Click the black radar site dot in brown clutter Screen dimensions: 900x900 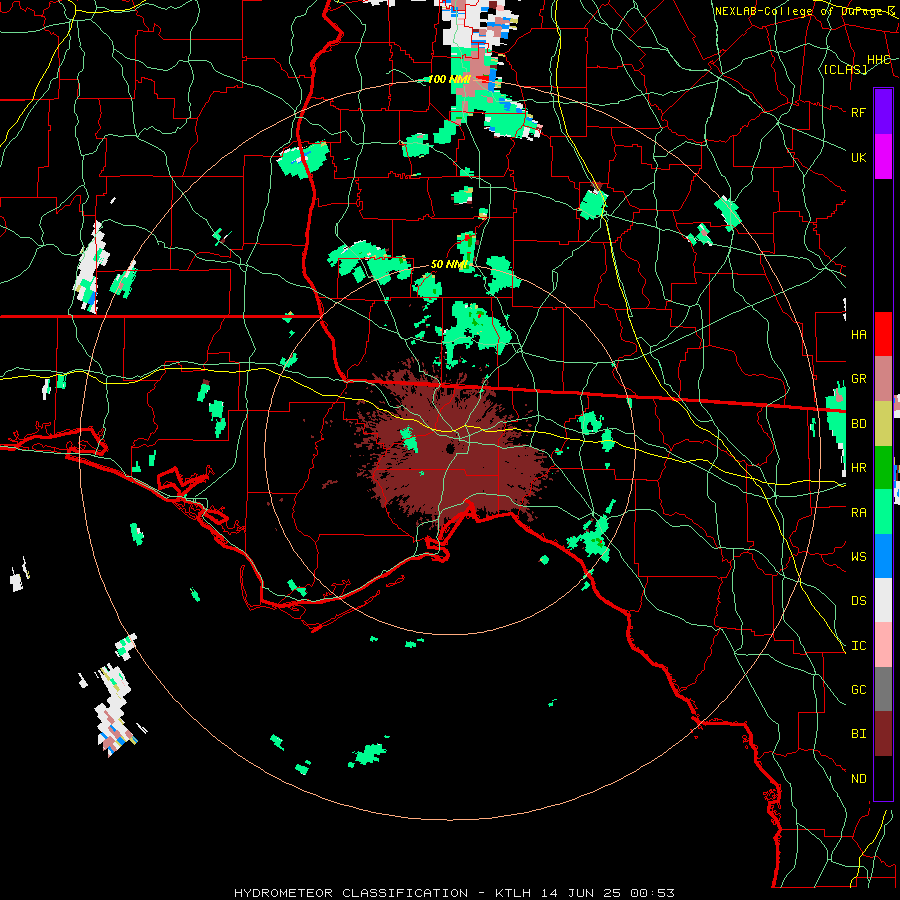(450, 448)
